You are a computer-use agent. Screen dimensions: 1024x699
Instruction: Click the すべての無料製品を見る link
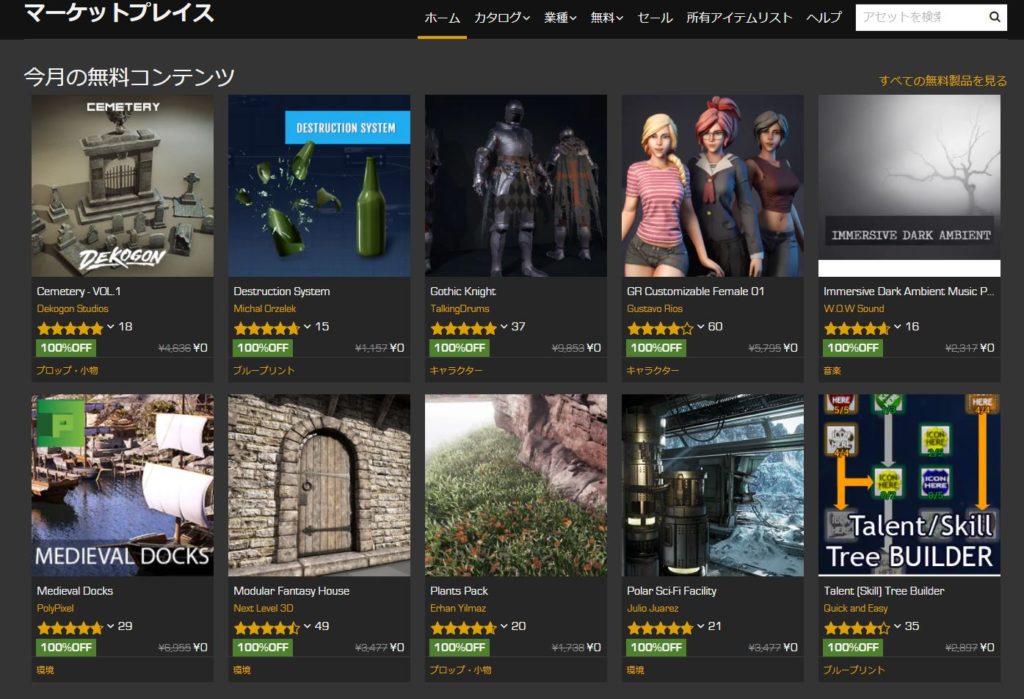942,80
